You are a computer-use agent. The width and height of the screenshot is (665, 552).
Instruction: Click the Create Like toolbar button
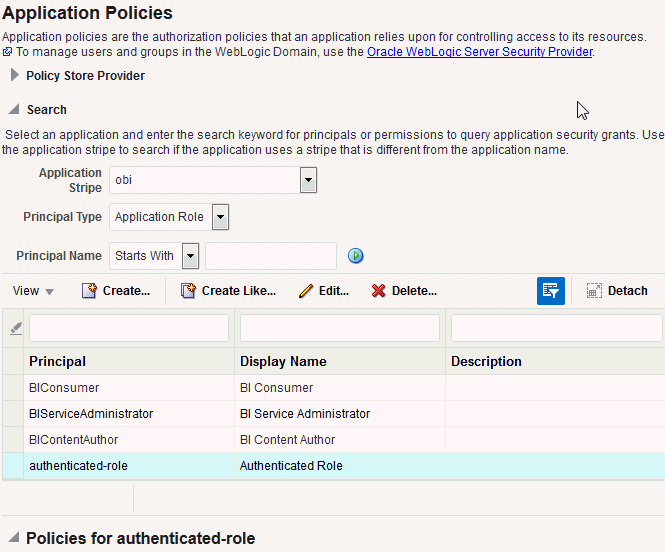228,291
